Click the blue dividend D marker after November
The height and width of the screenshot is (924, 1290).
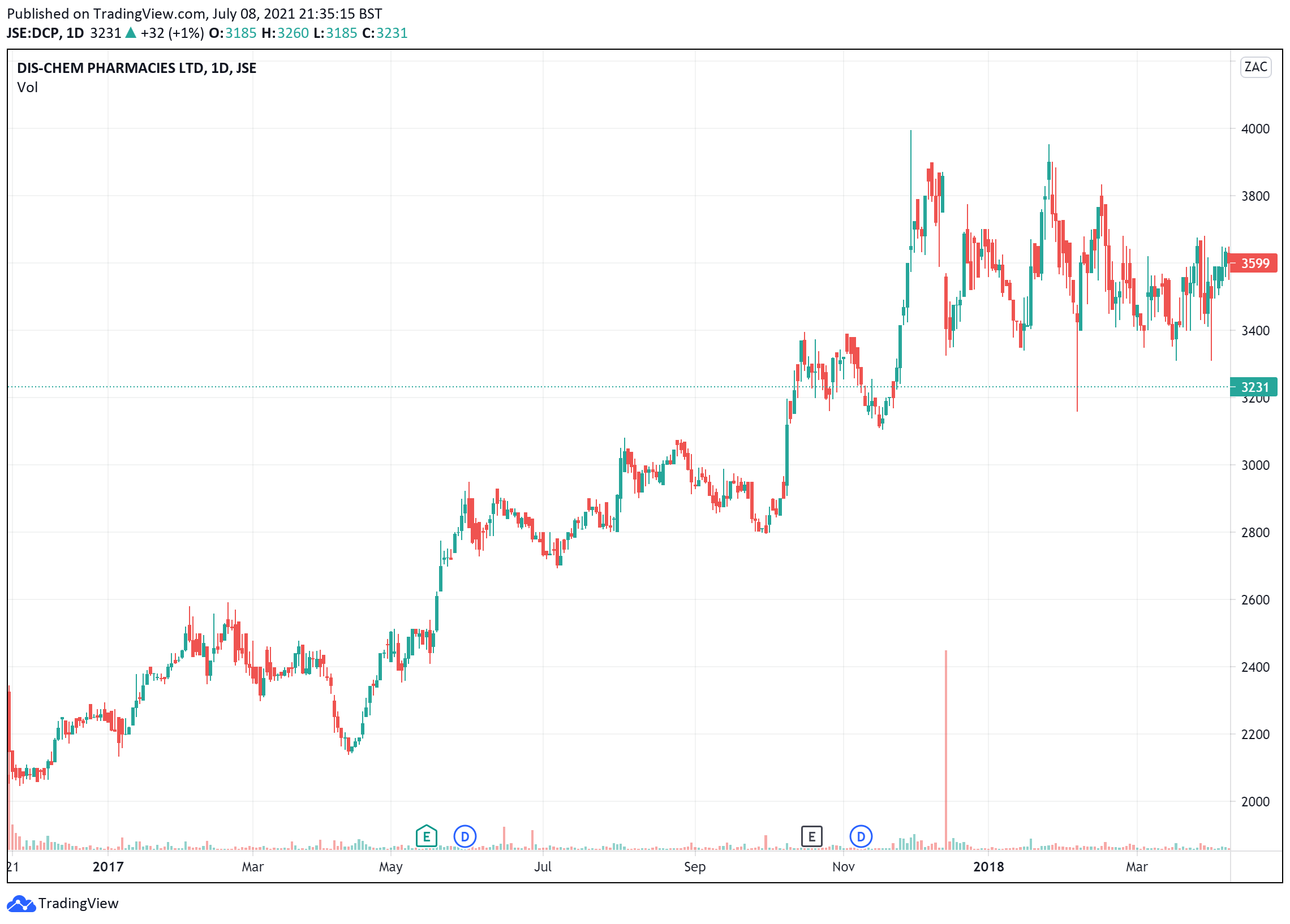(861, 836)
